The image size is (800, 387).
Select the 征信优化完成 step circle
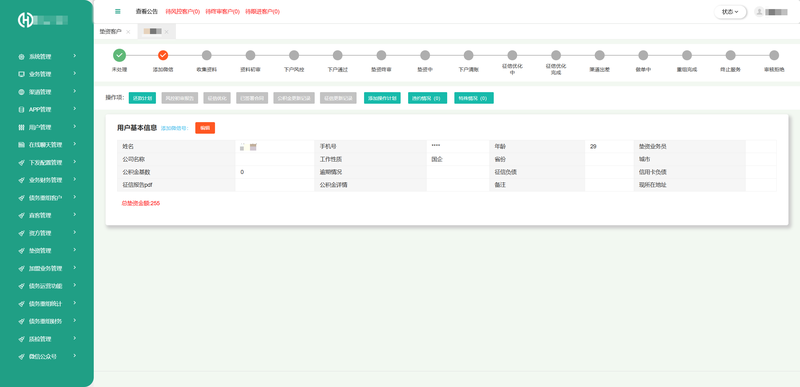pyautogui.click(x=556, y=55)
